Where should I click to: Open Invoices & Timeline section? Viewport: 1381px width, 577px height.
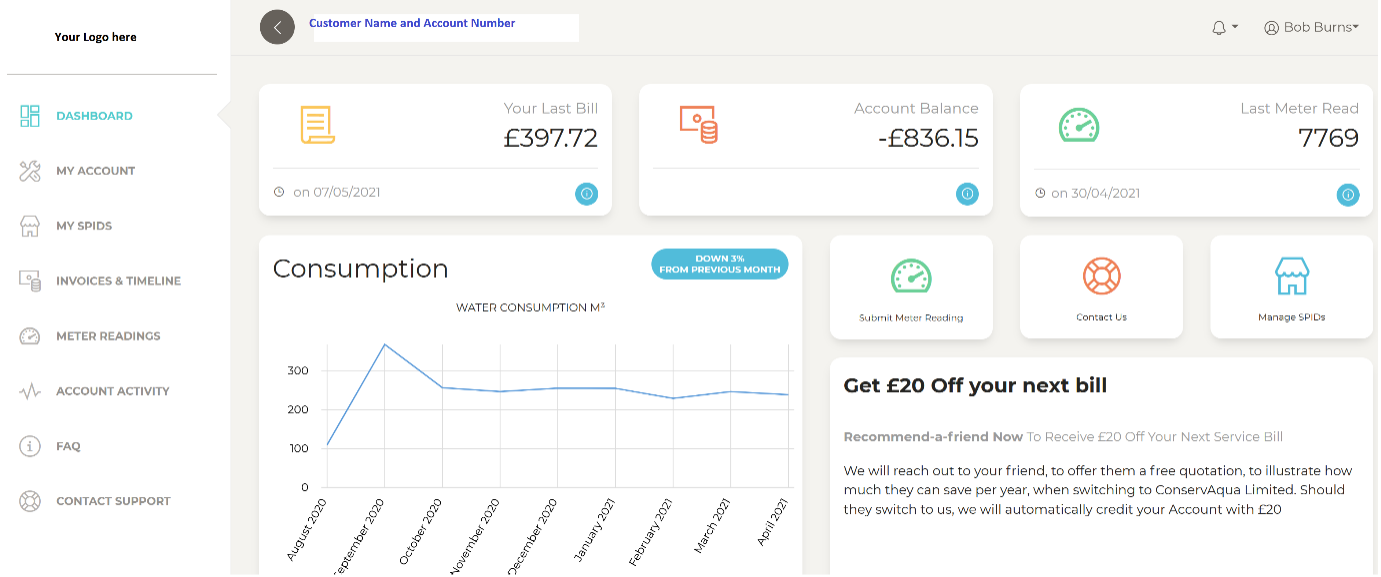click(x=30, y=281)
